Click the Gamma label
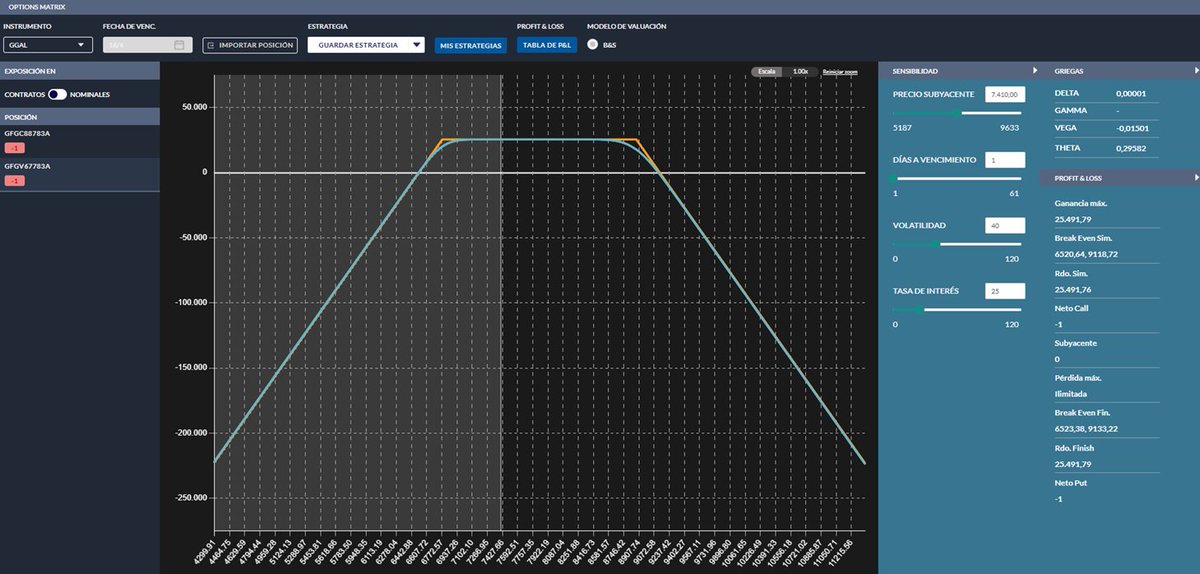The width and height of the screenshot is (1200, 574). (1070, 110)
